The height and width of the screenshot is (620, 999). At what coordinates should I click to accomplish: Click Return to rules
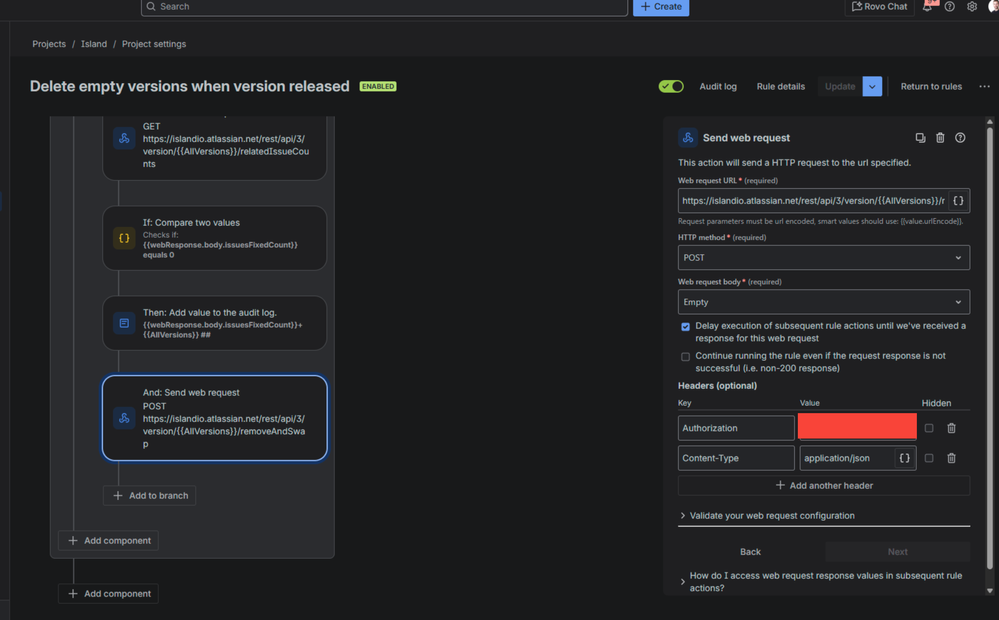pyautogui.click(x=931, y=87)
